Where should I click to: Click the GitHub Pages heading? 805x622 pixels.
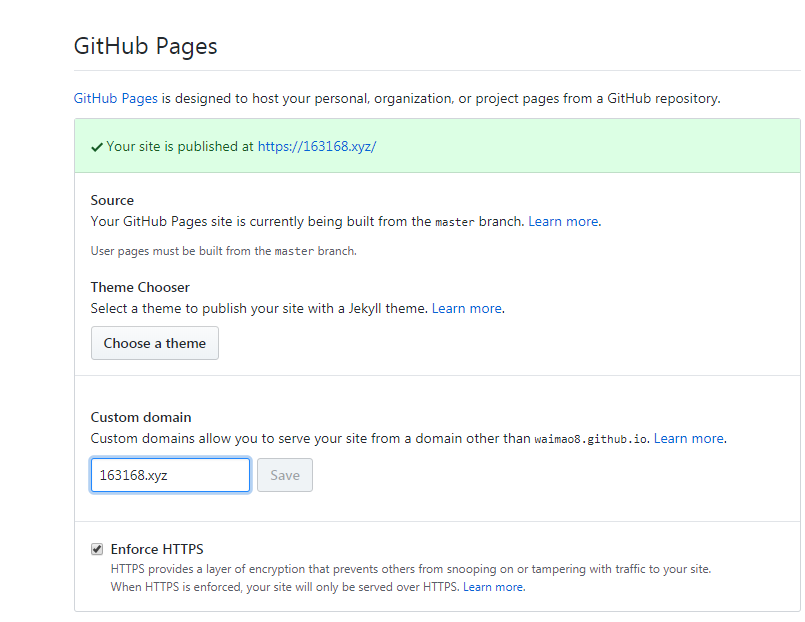[146, 46]
